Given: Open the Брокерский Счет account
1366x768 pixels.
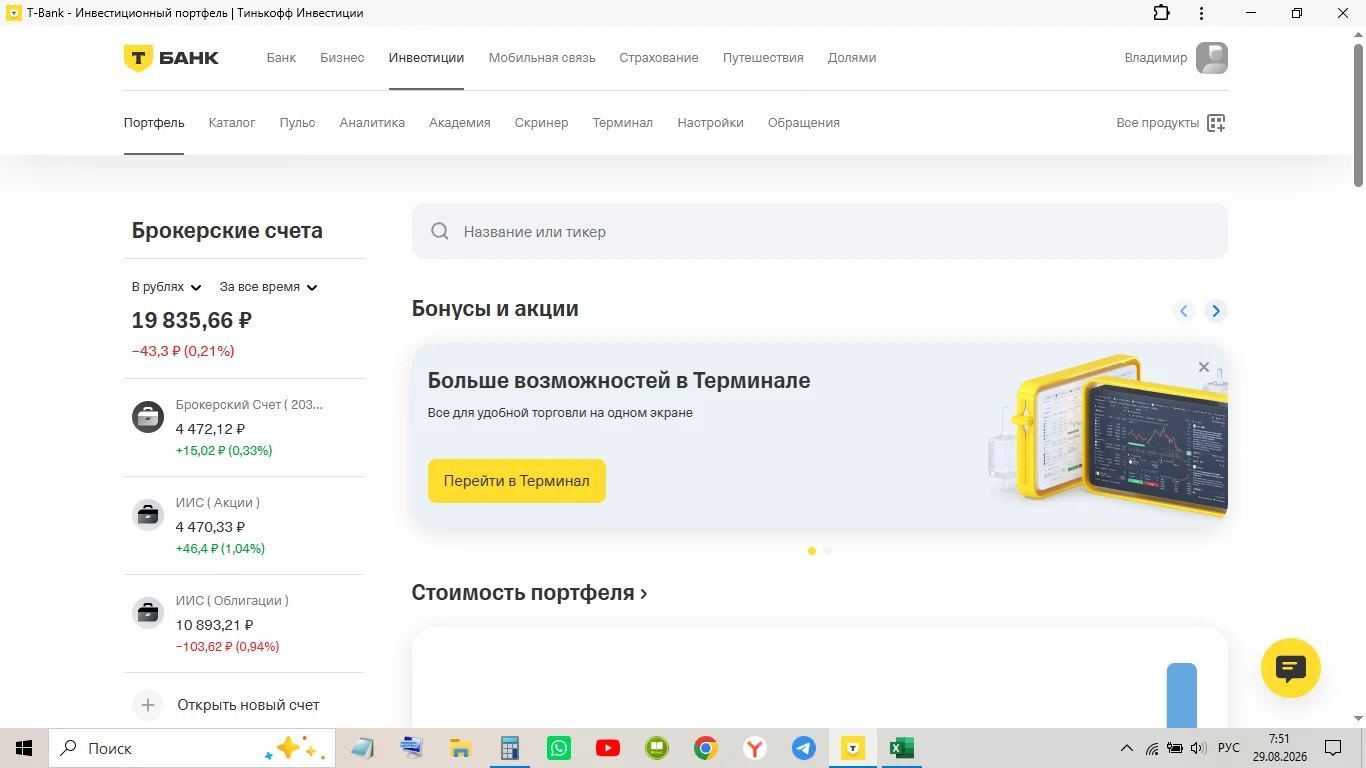Looking at the screenshot, I should 244,428.
